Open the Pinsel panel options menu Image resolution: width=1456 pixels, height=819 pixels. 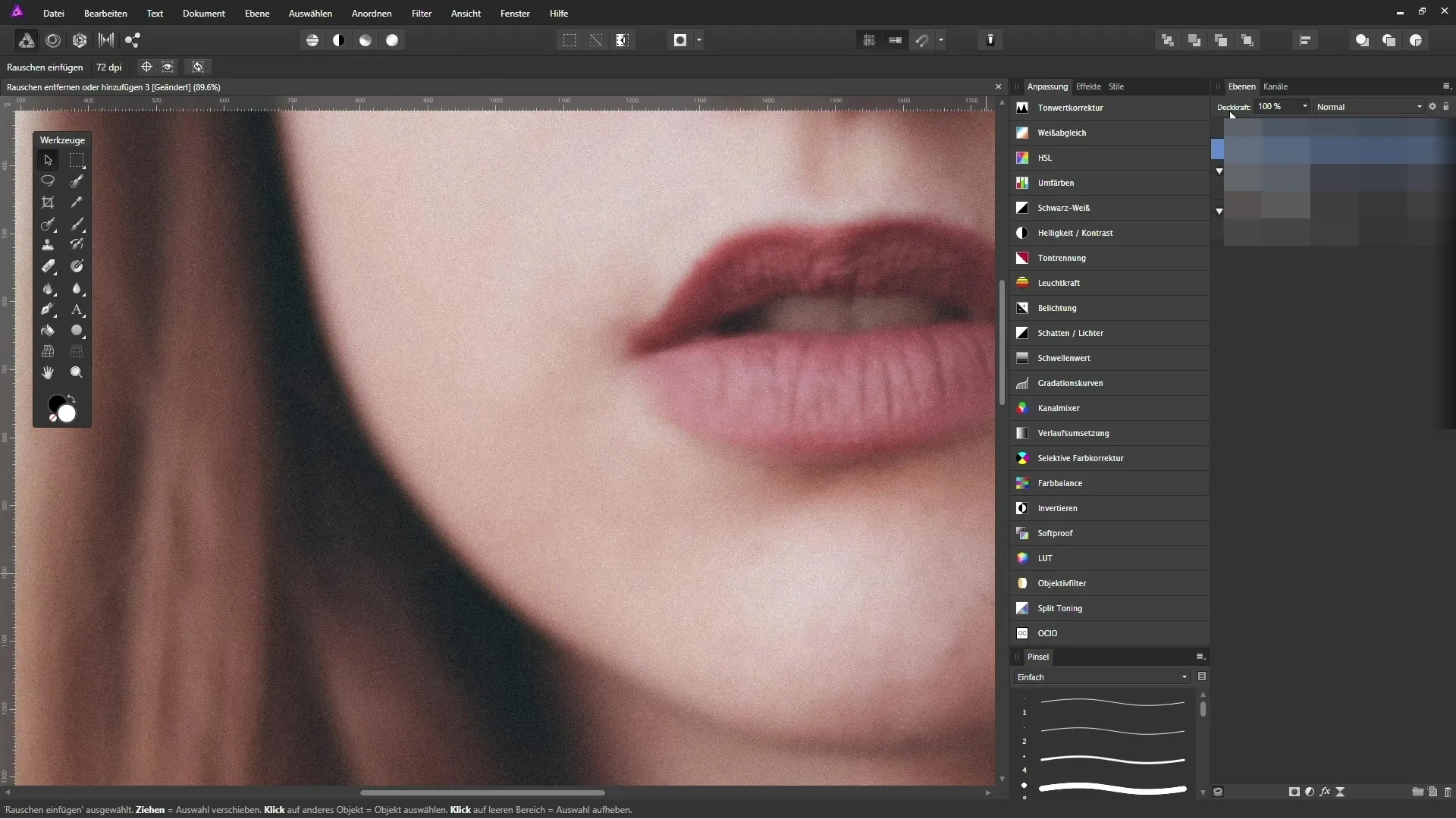pyautogui.click(x=1200, y=657)
